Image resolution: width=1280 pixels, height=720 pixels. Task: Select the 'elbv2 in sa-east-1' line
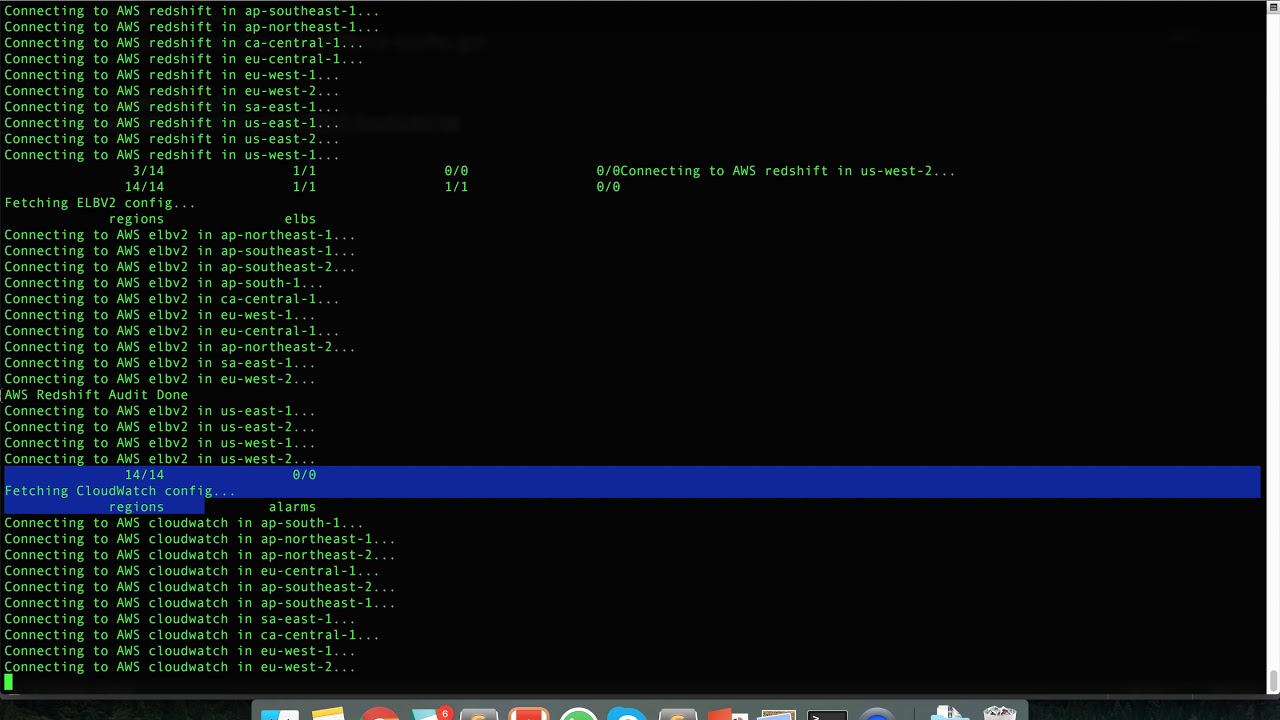[x=160, y=363]
